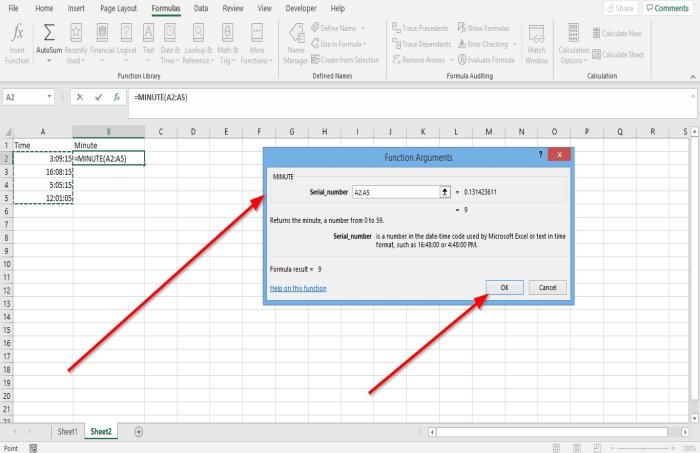
Task: Expand Define Name dropdown arrow
Action: coord(363,28)
